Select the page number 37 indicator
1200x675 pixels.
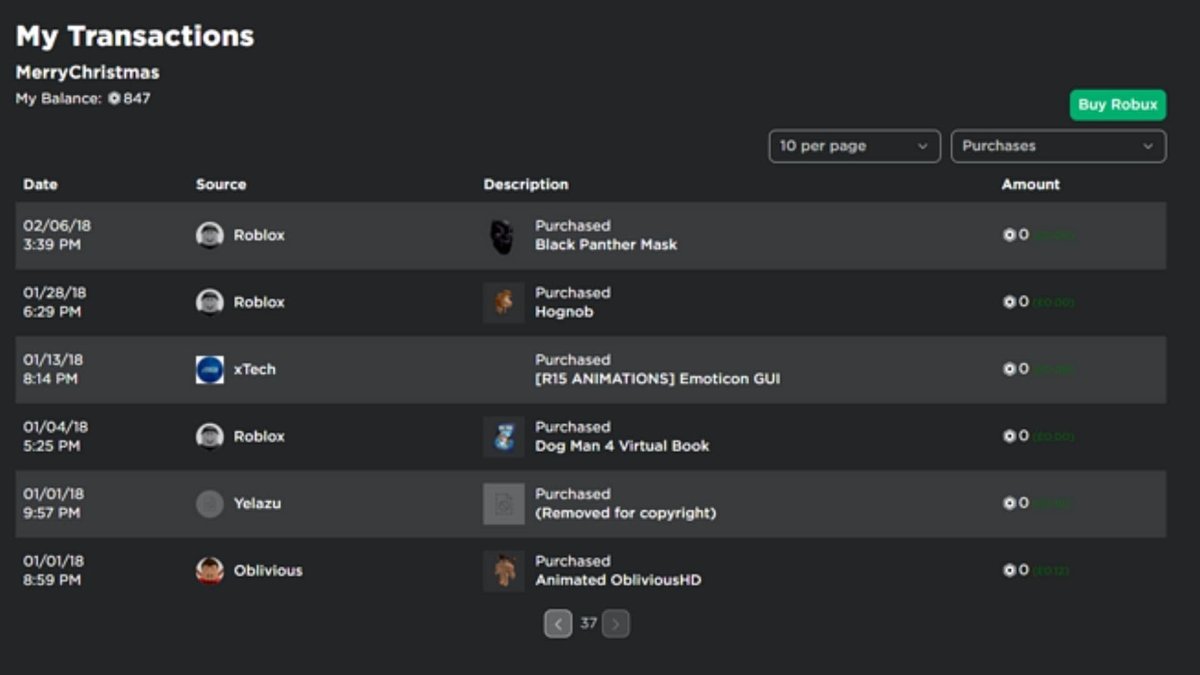[586, 622]
